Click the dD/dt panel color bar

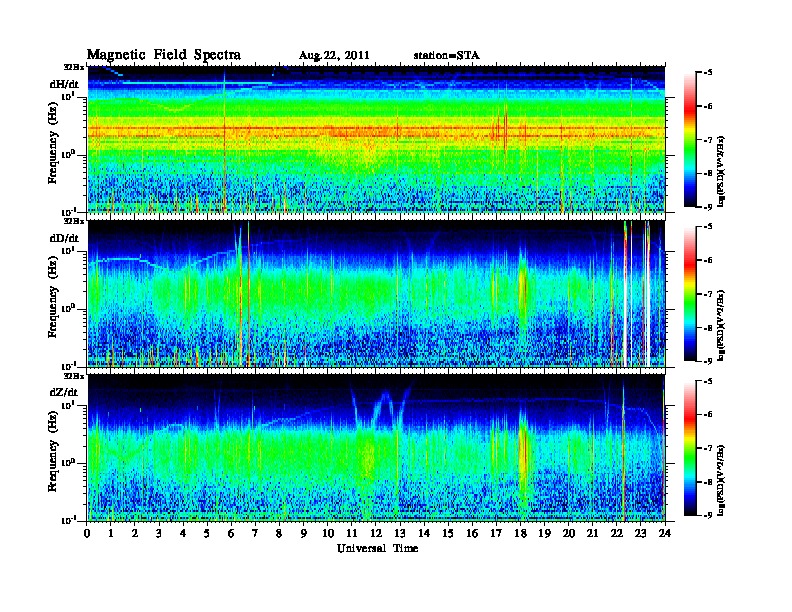(690, 294)
